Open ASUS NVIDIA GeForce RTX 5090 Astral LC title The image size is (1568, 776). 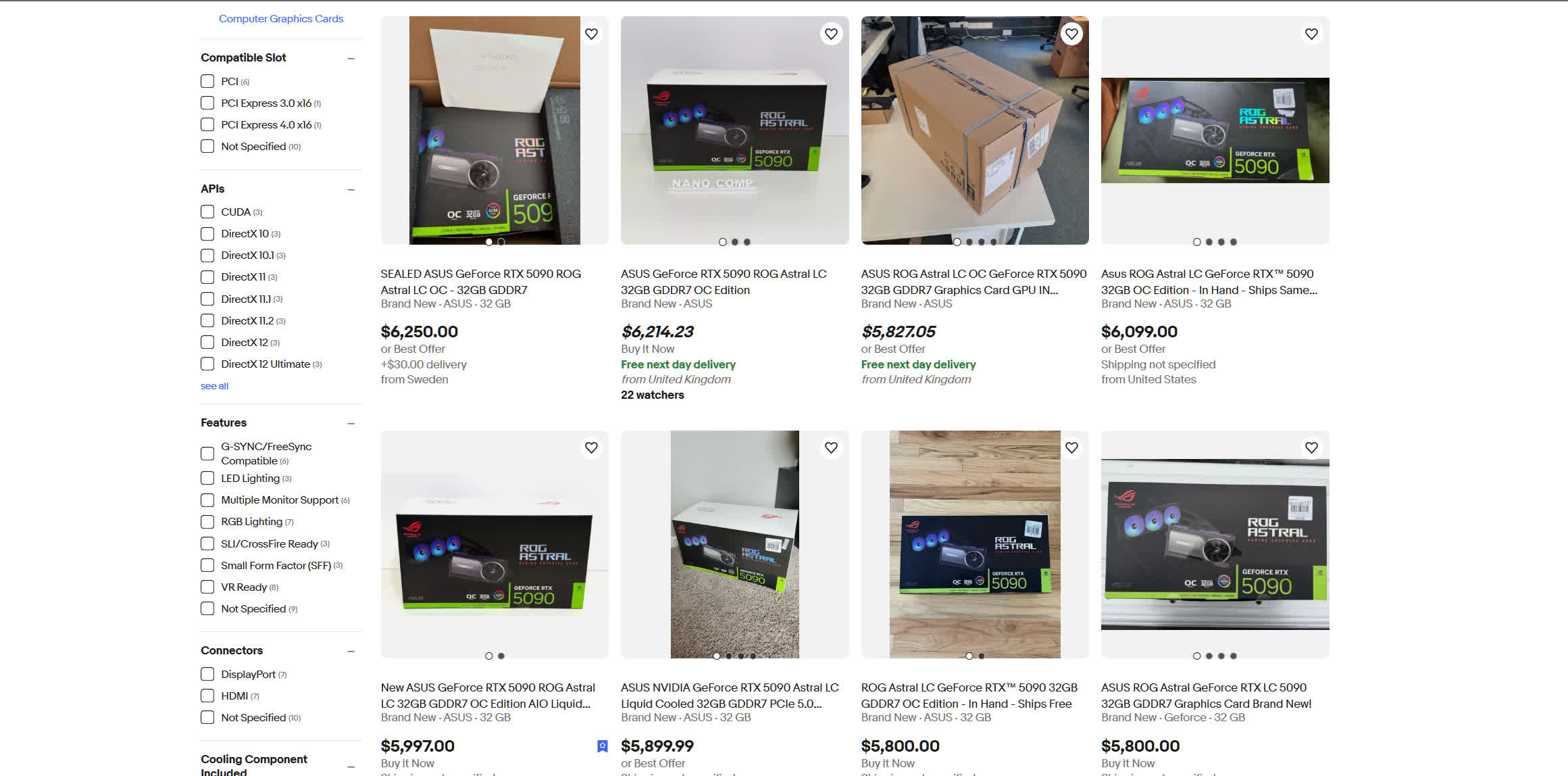pyautogui.click(x=730, y=696)
